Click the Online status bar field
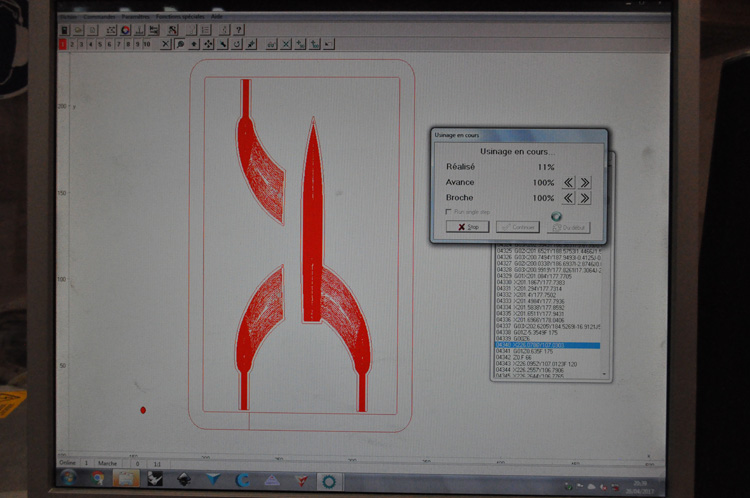This screenshot has height=498, width=750. pyautogui.click(x=68, y=463)
